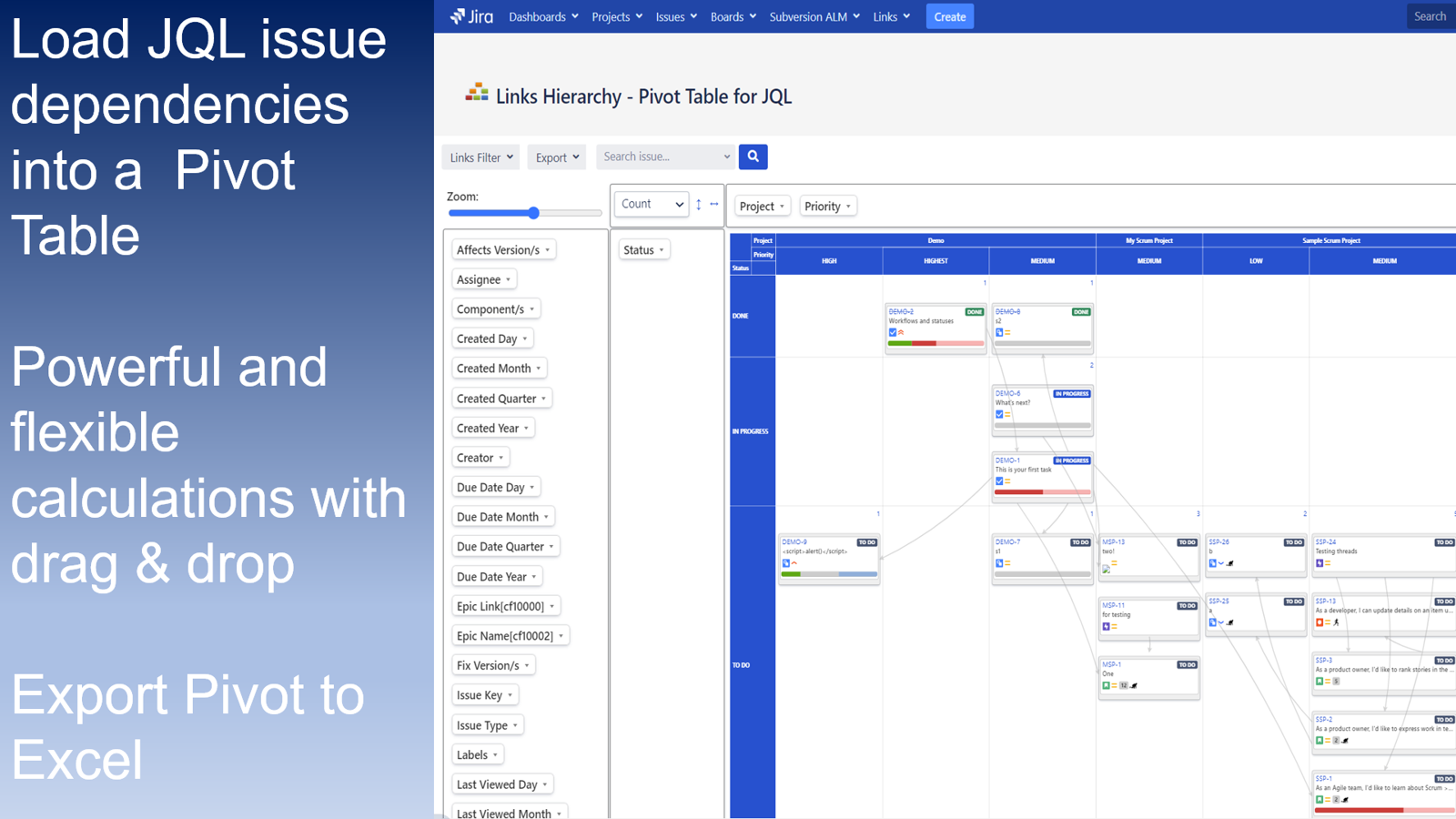Open issue card SSP-26

tap(1256, 554)
